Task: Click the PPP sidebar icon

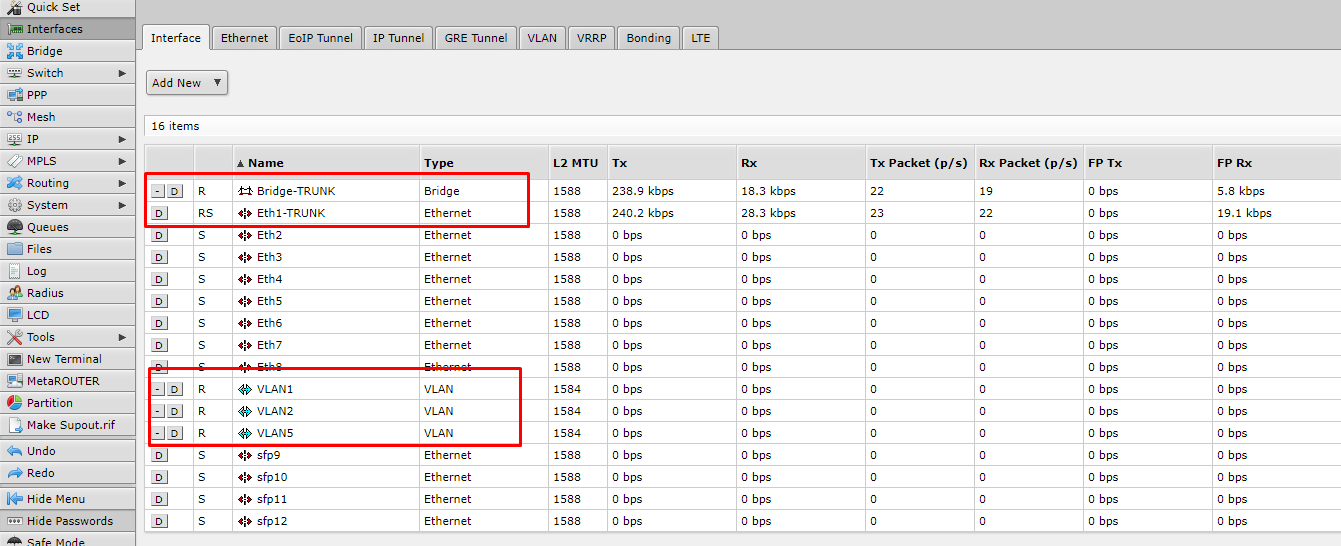Action: (15, 95)
